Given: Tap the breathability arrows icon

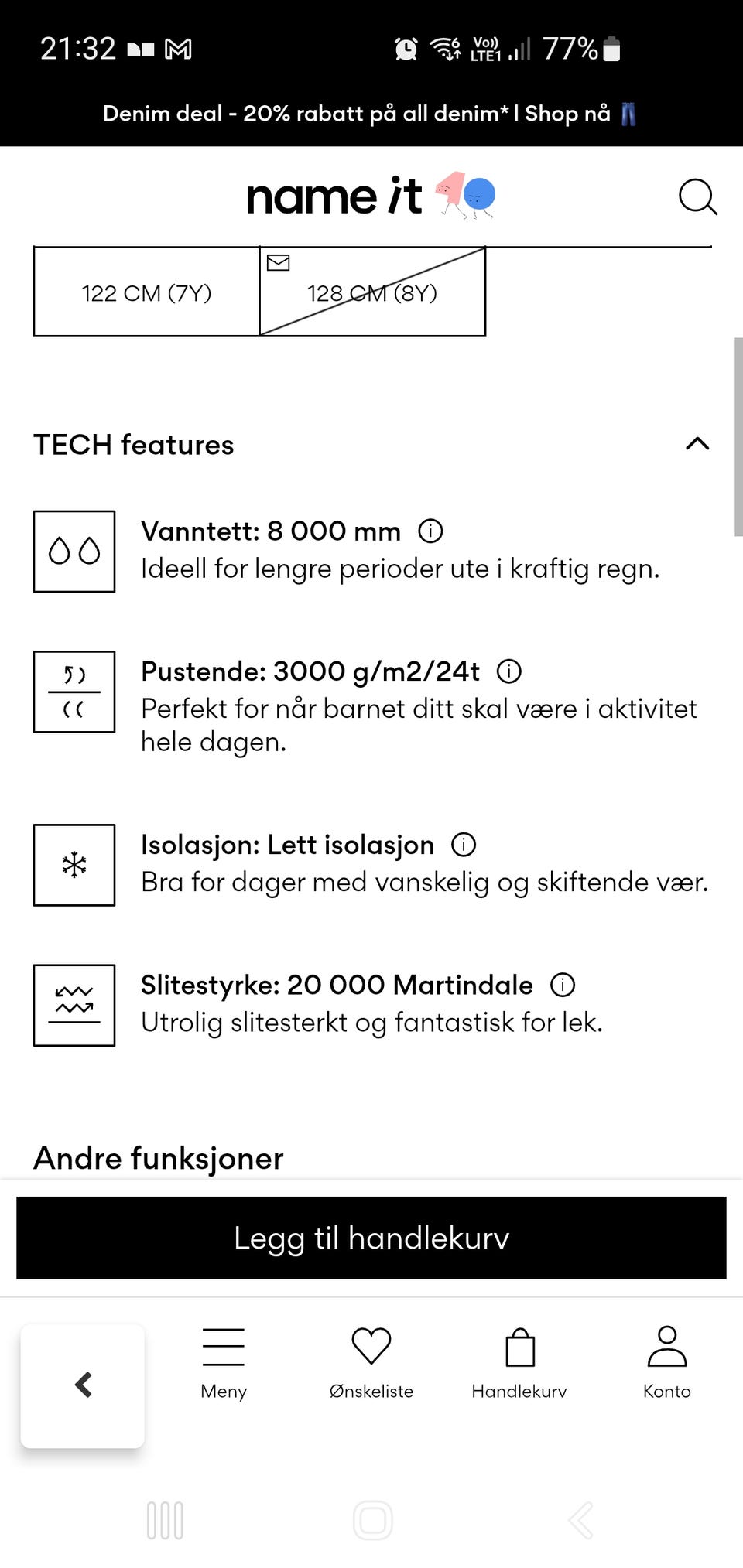Looking at the screenshot, I should pyautogui.click(x=74, y=692).
